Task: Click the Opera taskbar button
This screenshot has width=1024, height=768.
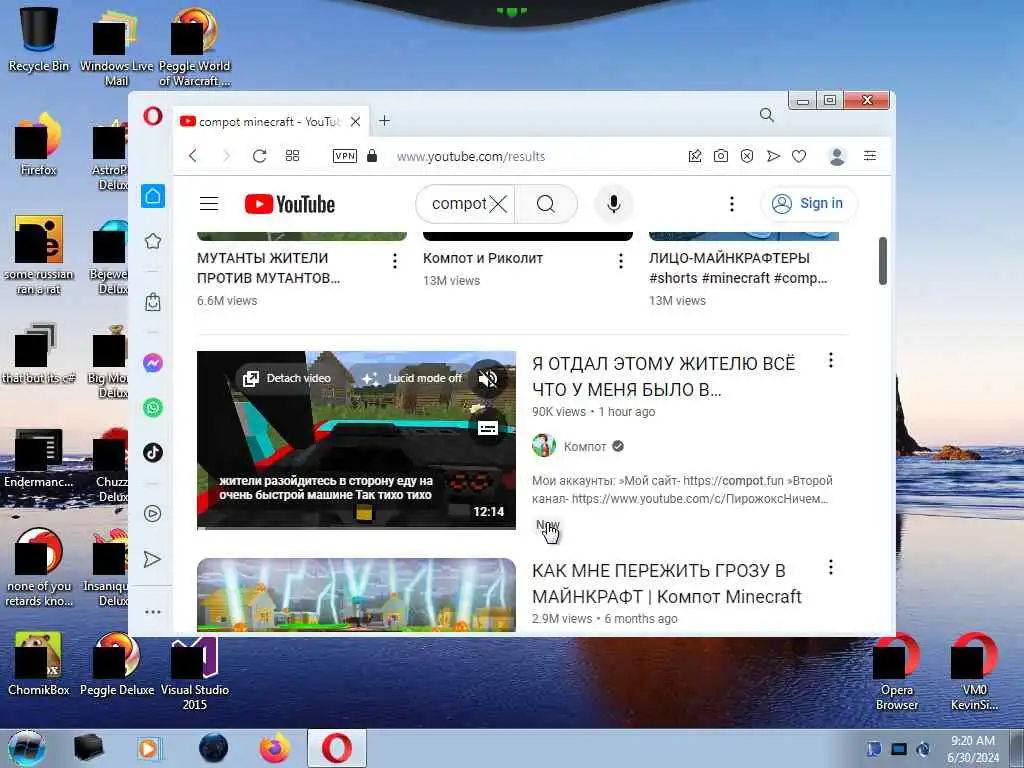Action: [x=337, y=748]
